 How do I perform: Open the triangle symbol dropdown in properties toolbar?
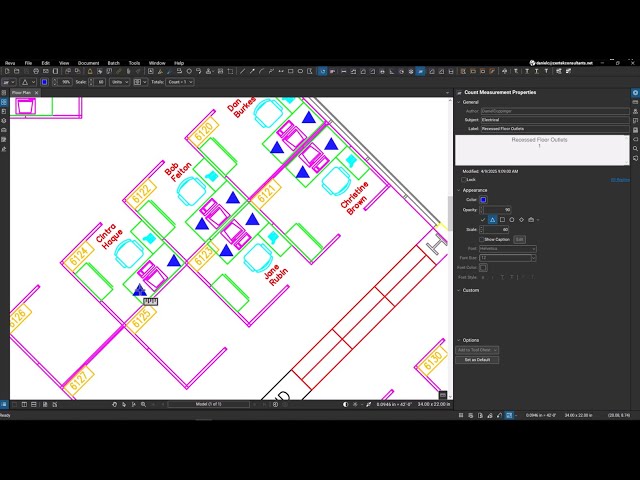pyautogui.click(x=28, y=82)
